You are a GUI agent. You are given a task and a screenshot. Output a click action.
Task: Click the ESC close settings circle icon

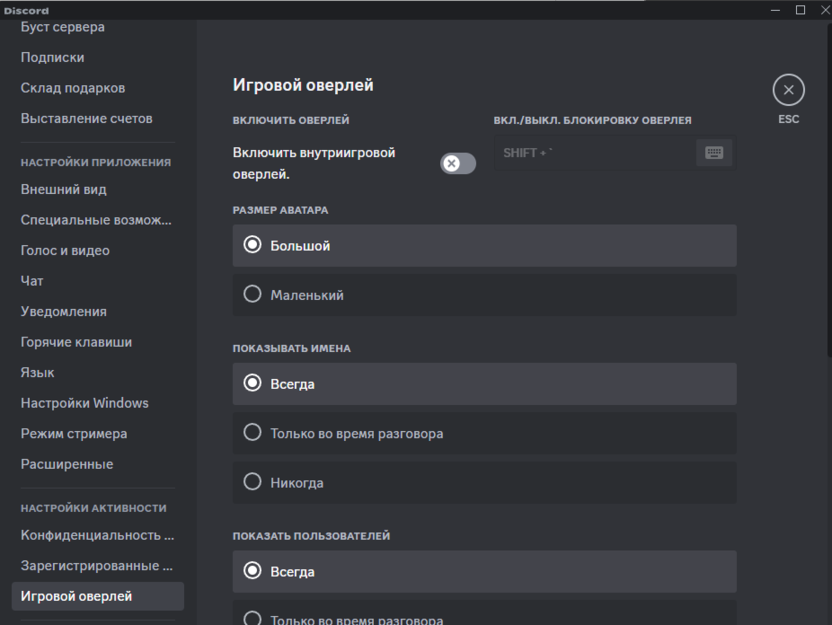pyautogui.click(x=788, y=90)
